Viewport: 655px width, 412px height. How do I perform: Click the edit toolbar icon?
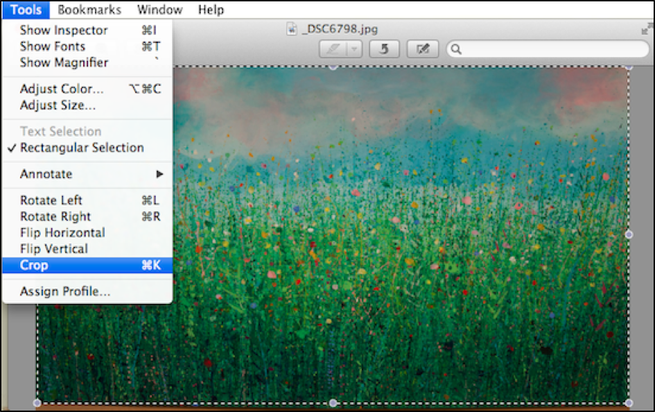(x=423, y=49)
